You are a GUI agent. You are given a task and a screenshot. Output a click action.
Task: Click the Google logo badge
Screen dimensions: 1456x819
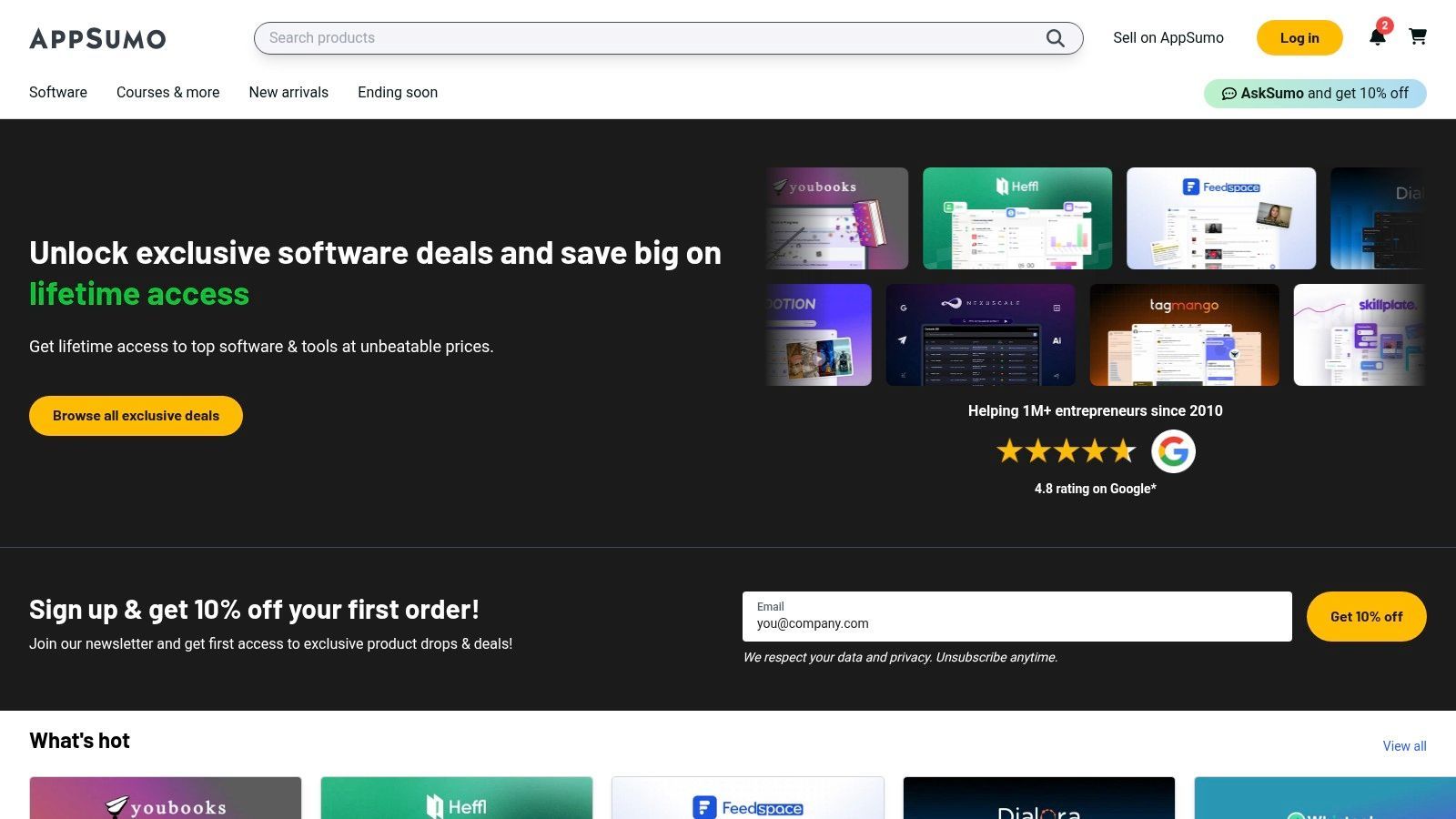1173,451
